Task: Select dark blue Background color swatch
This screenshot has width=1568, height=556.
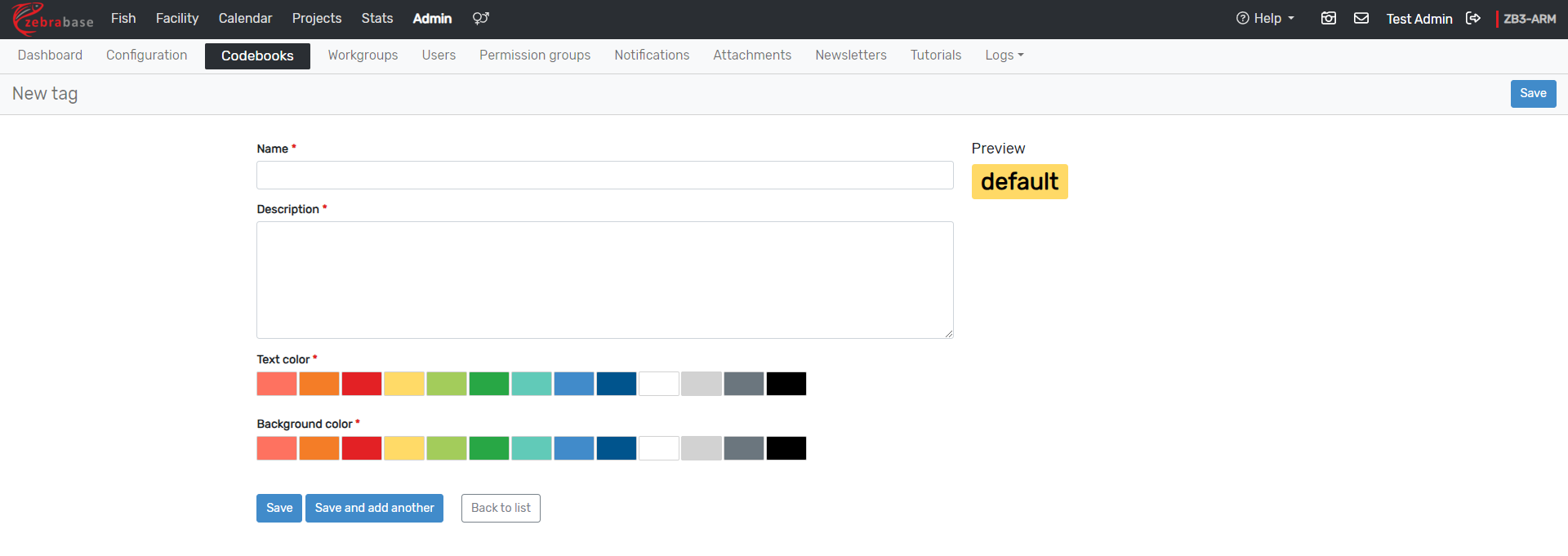Action: pyautogui.click(x=617, y=448)
